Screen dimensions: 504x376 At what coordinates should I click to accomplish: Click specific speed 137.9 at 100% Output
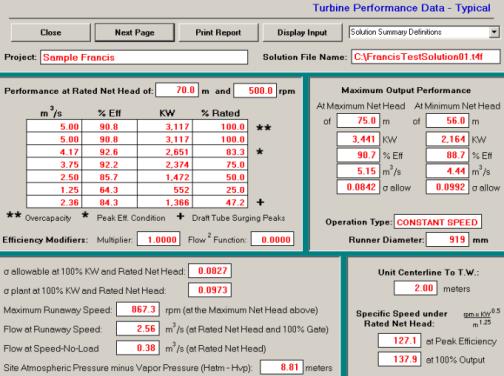point(400,359)
